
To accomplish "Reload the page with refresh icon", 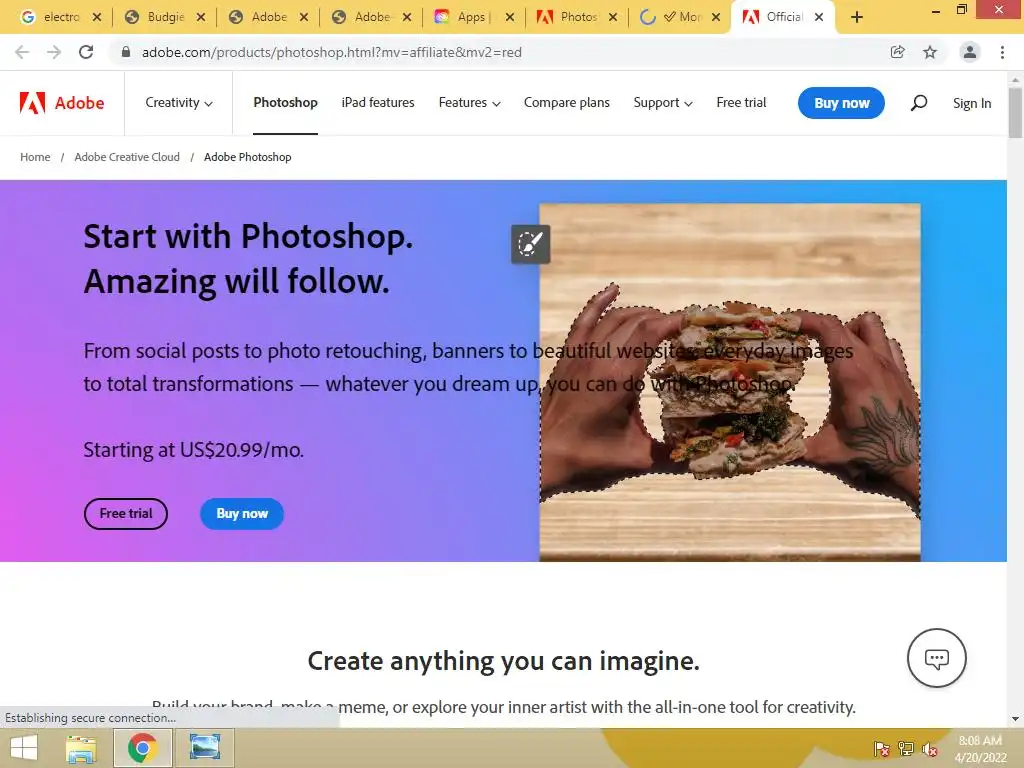I will (x=86, y=52).
